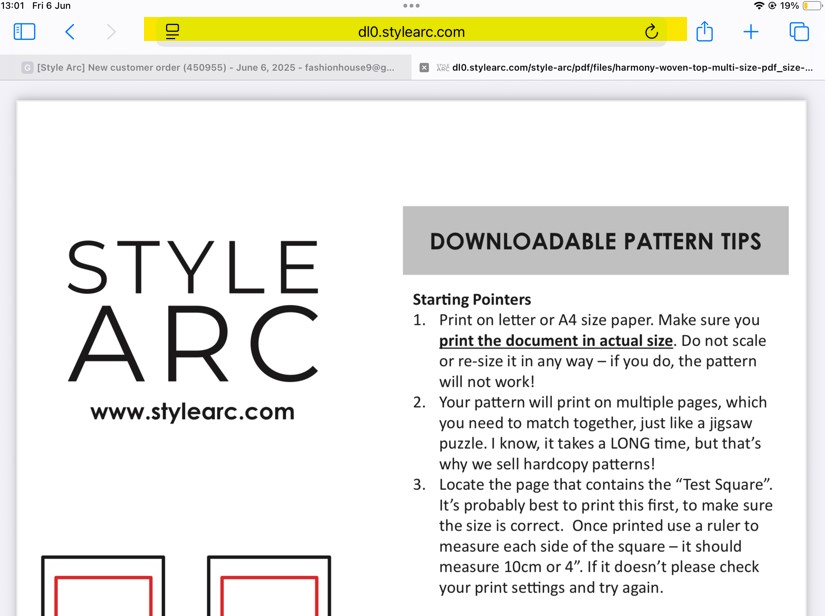Close the harmony-woven-top PDF tab
The width and height of the screenshot is (825, 616).
pyautogui.click(x=424, y=67)
